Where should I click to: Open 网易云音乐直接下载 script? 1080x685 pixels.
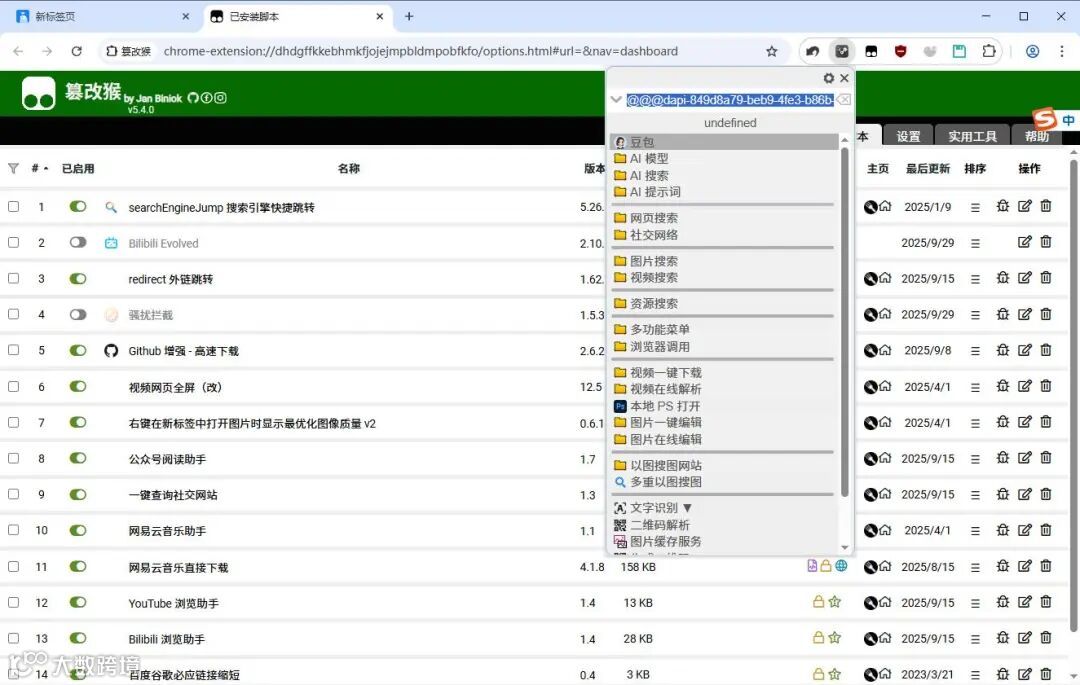[x=178, y=567]
